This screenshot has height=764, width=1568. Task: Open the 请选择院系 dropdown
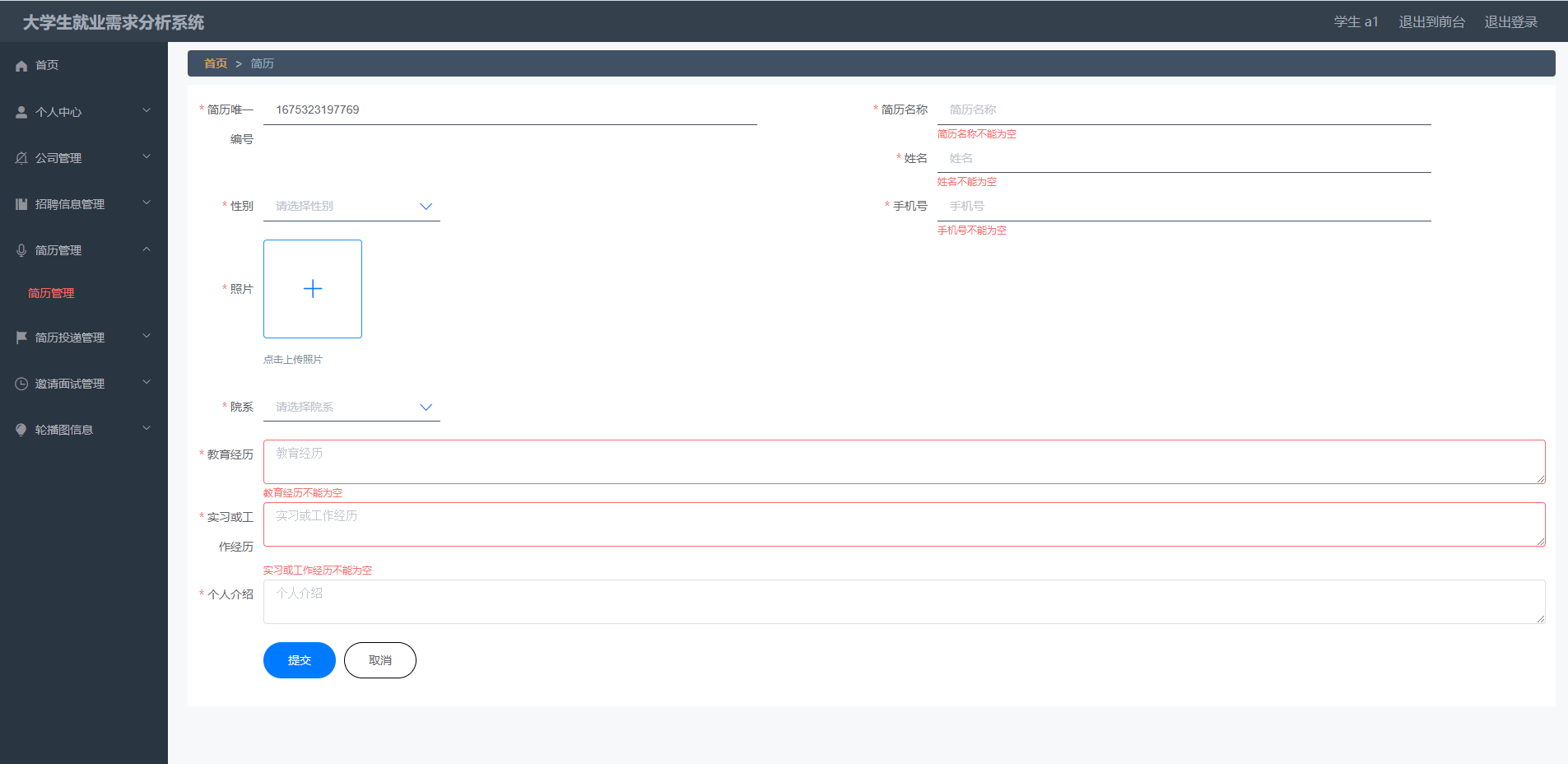coord(351,407)
